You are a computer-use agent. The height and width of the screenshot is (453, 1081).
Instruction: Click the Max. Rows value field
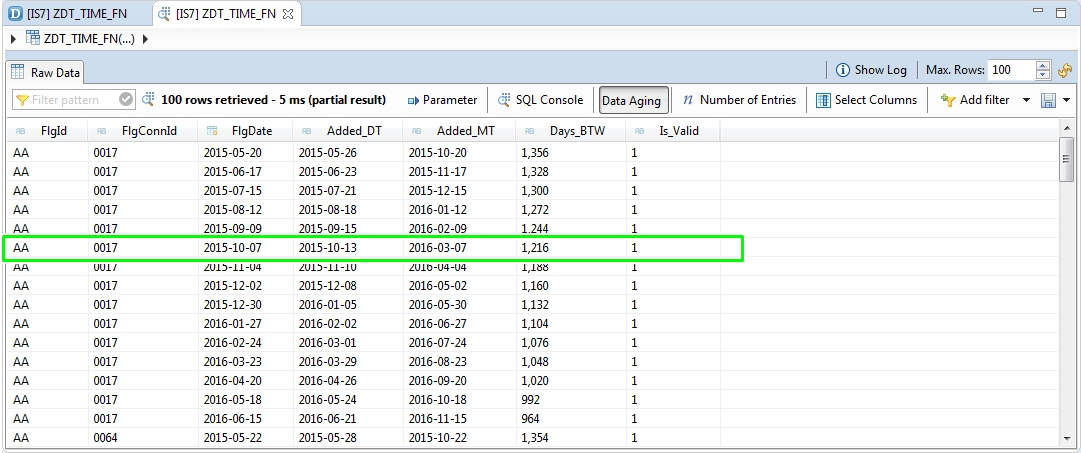click(x=1011, y=70)
